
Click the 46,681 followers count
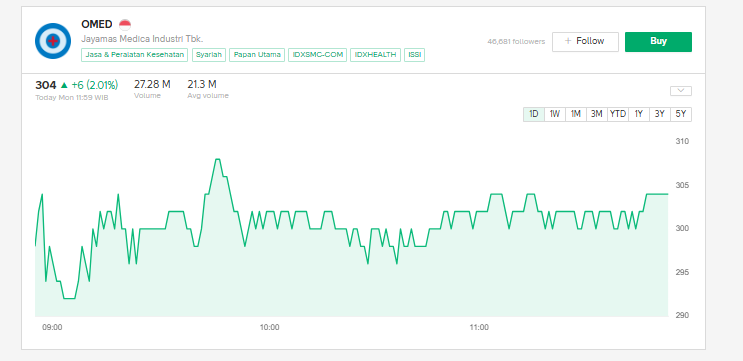pos(516,42)
